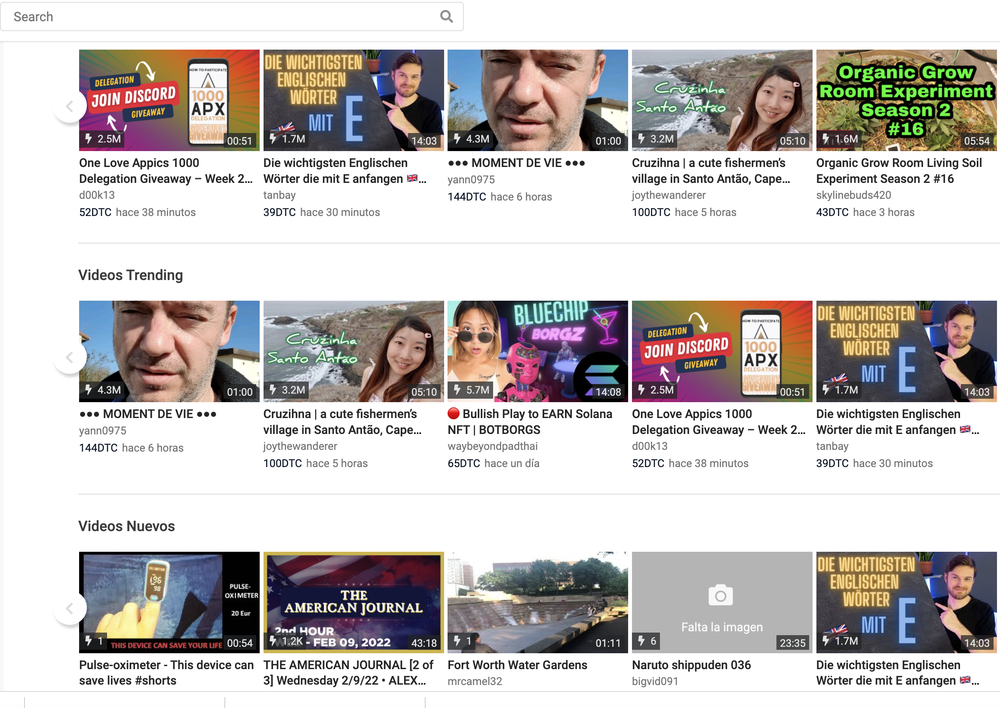1000x708 pixels.
Task: Open the video titled Fort Worth Water Gardens
Action: click(x=517, y=665)
